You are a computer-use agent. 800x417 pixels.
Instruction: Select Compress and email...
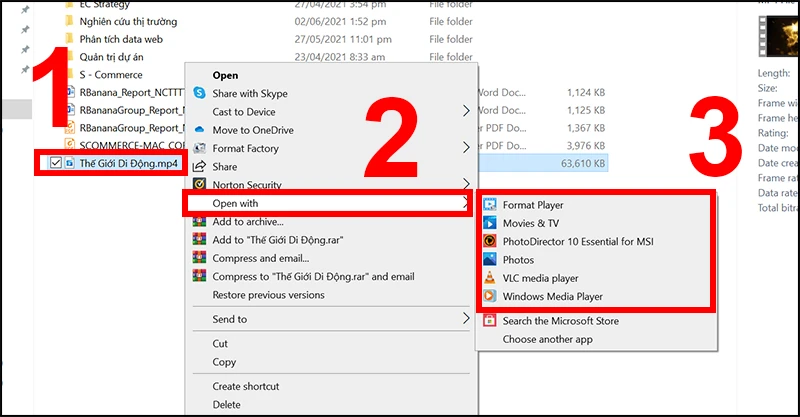[x=261, y=258]
